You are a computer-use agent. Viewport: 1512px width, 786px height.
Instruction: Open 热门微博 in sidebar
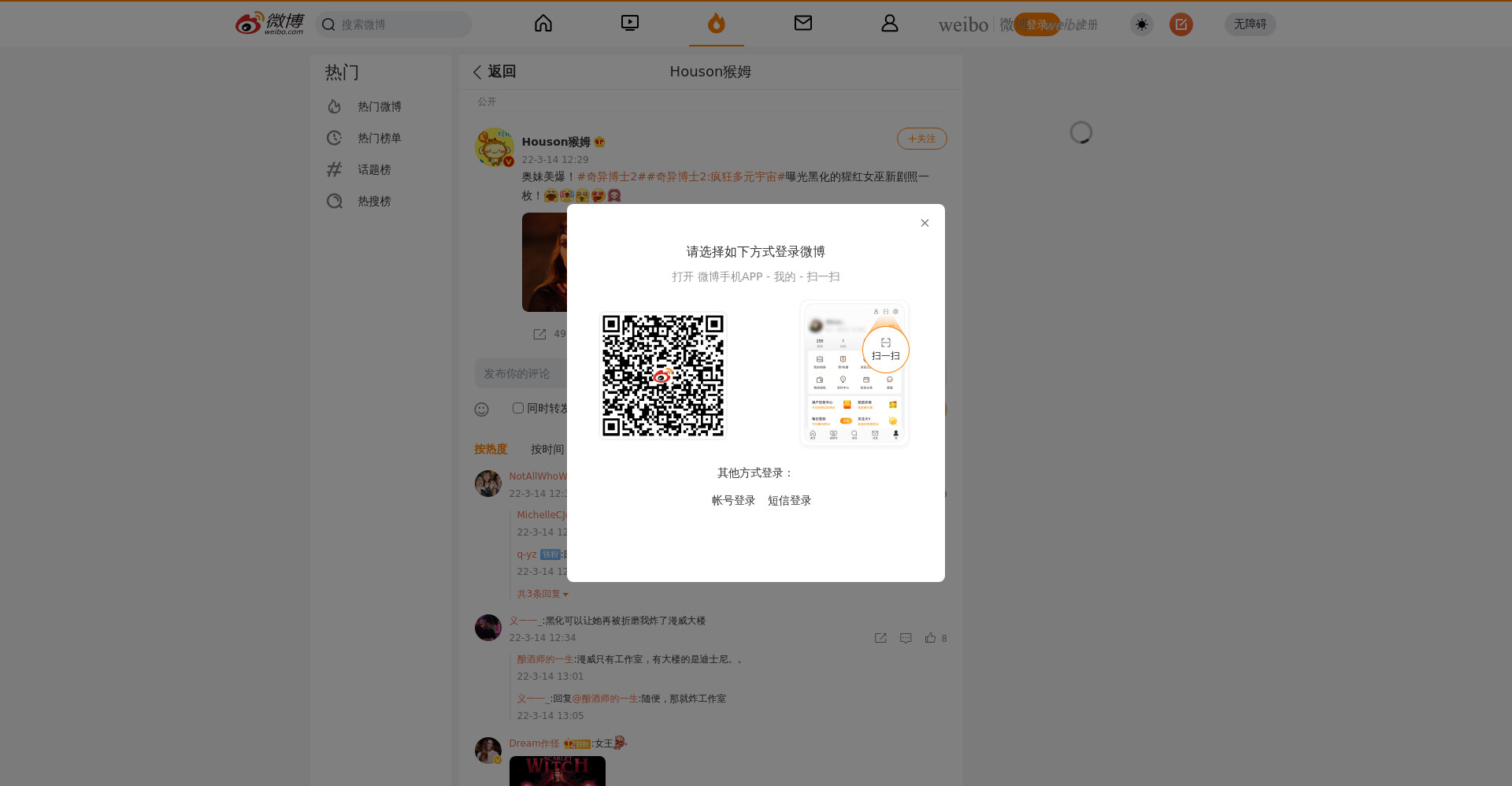(x=380, y=106)
